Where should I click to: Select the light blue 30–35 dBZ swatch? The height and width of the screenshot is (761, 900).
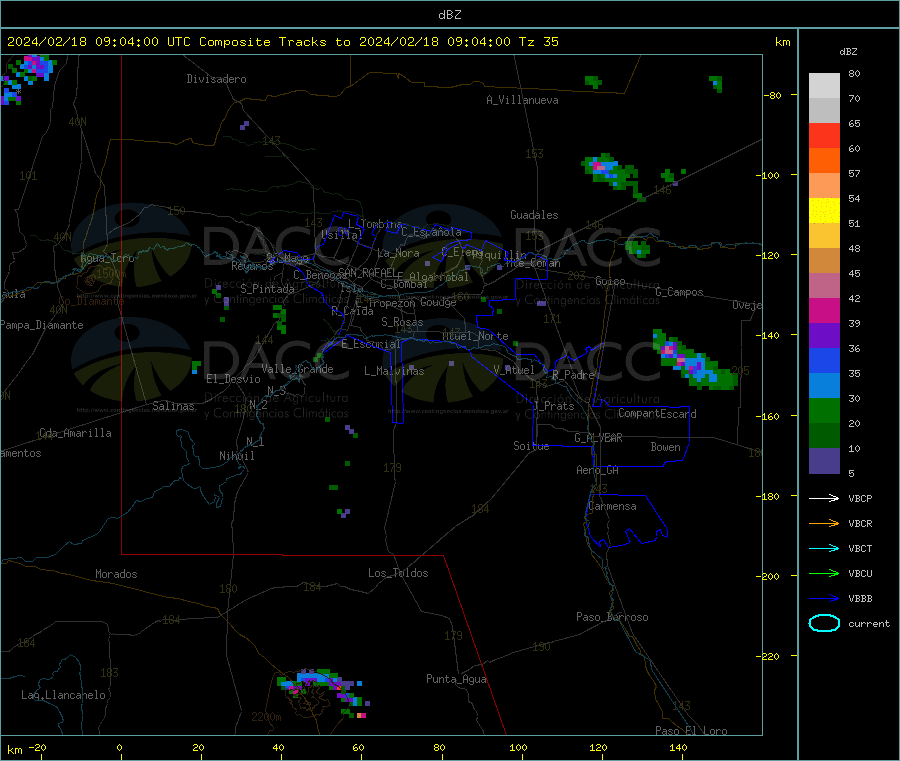point(824,386)
